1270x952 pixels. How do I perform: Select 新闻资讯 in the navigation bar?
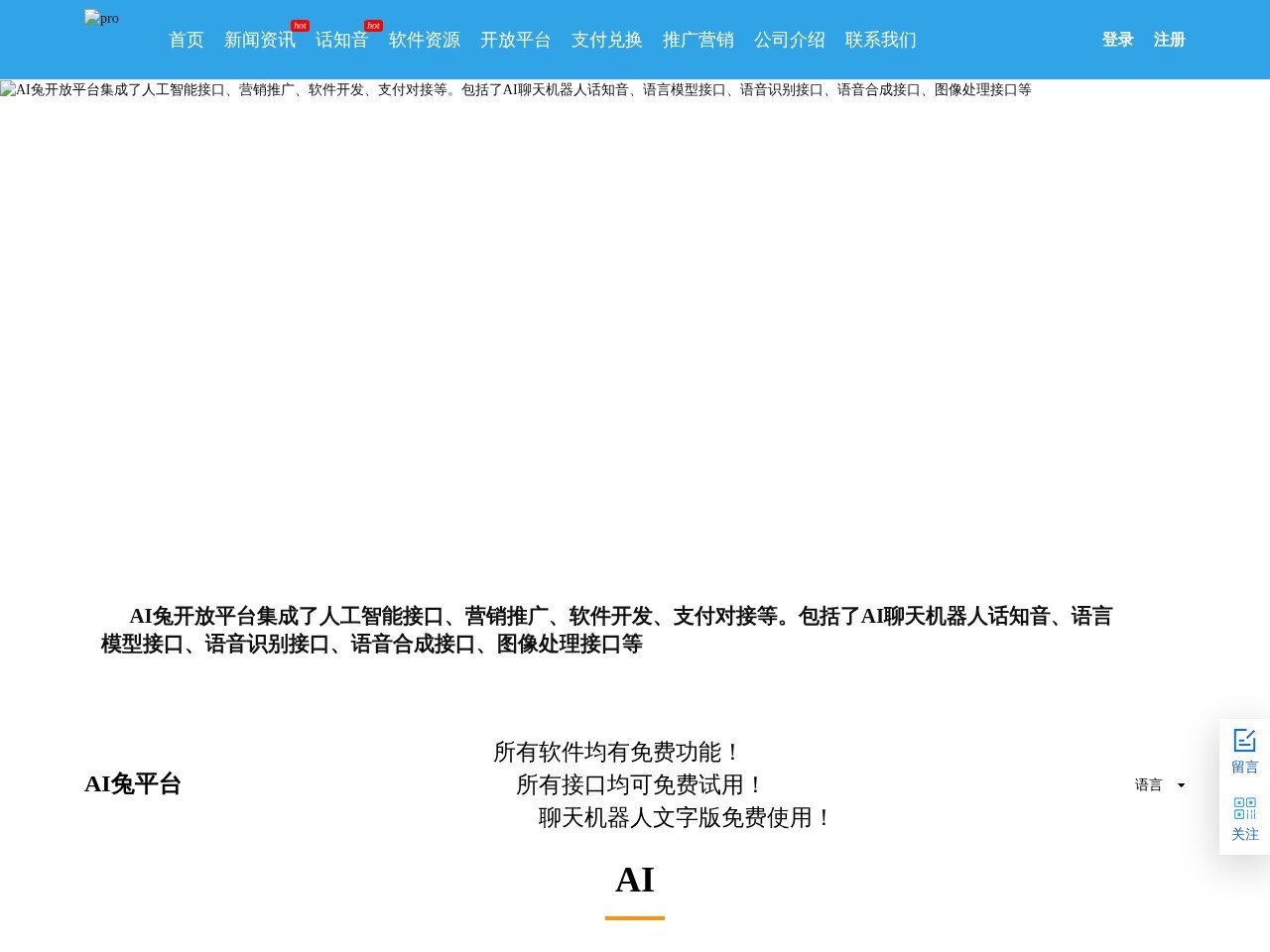[260, 40]
